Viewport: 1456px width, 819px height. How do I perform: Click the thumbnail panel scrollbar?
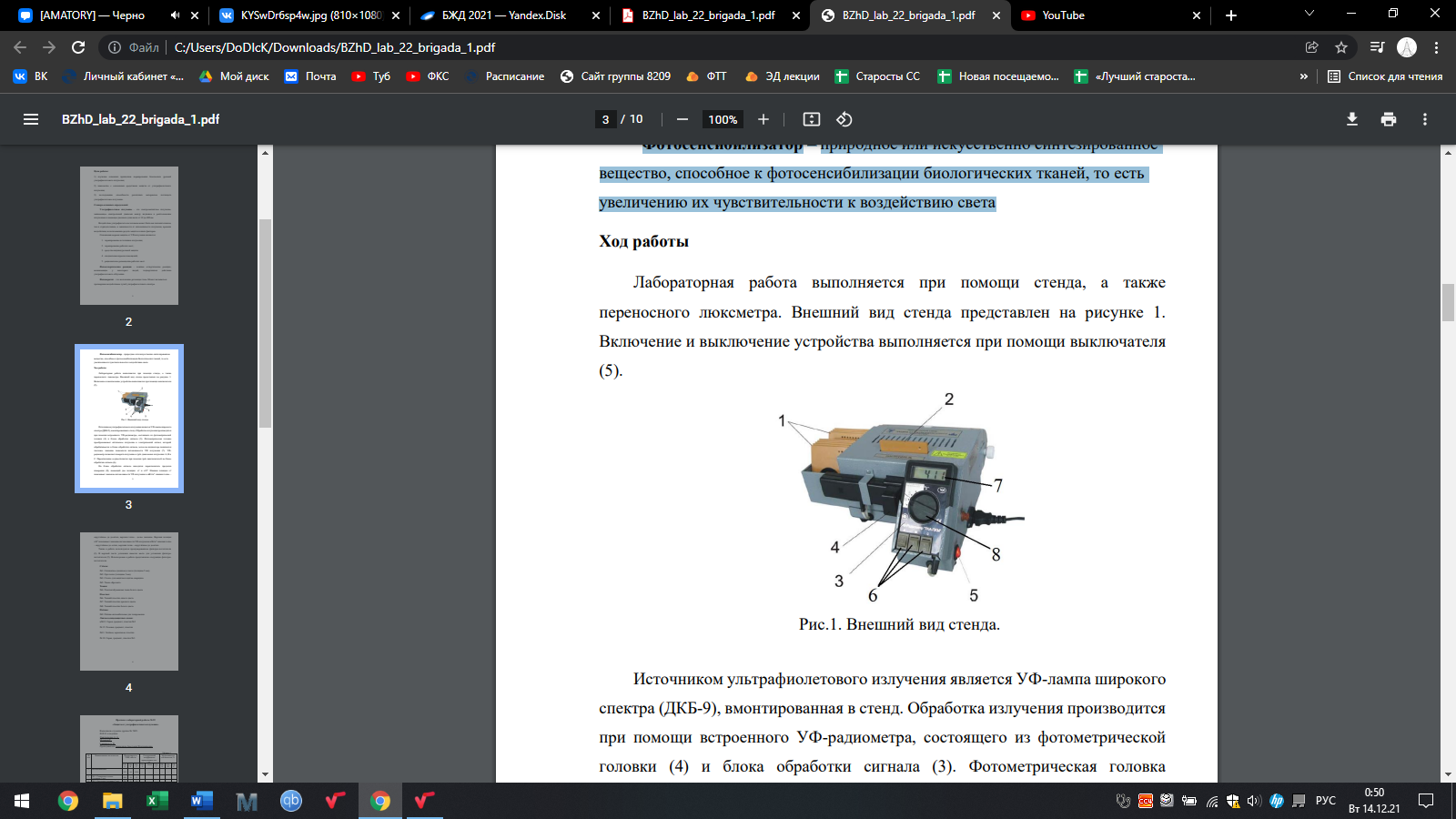(x=266, y=323)
